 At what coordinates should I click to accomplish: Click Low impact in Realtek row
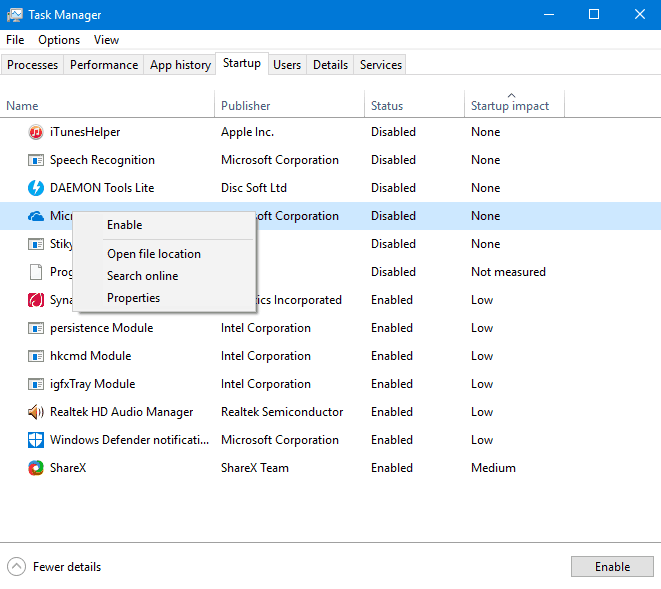point(482,412)
